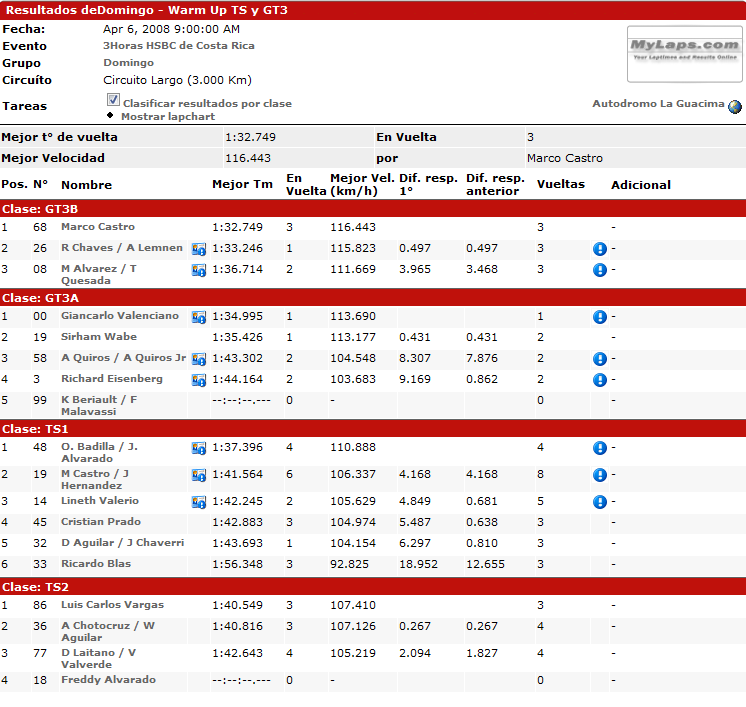Click blue info icon in R Chaves row
Viewport: 746px width, 707px height.
pos(600,249)
